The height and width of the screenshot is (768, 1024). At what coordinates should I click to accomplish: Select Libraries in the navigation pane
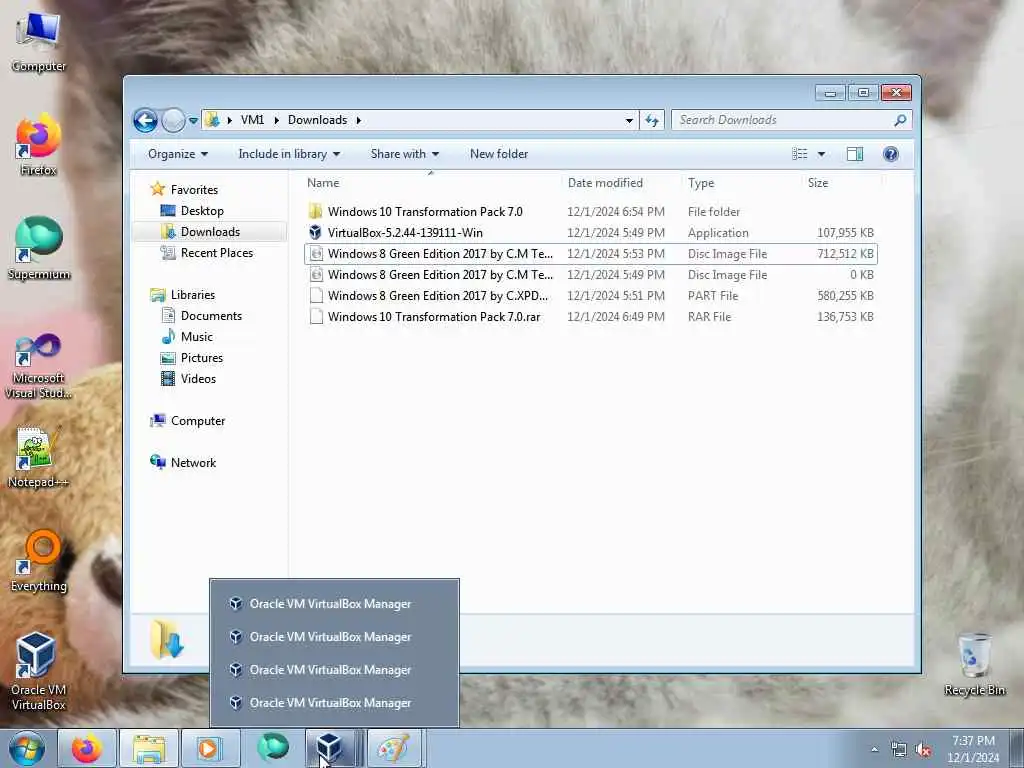coord(193,295)
